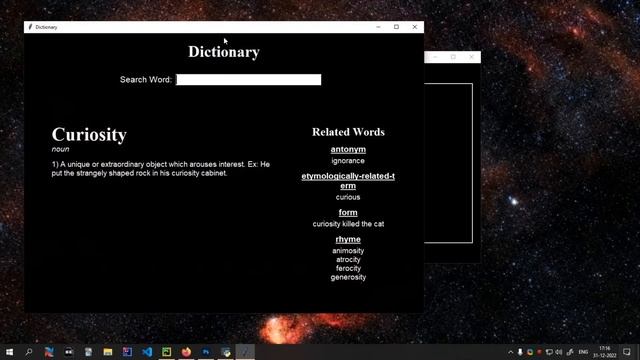
Task: Click the 'etymologically-related-term' heading
Action: pos(348,181)
